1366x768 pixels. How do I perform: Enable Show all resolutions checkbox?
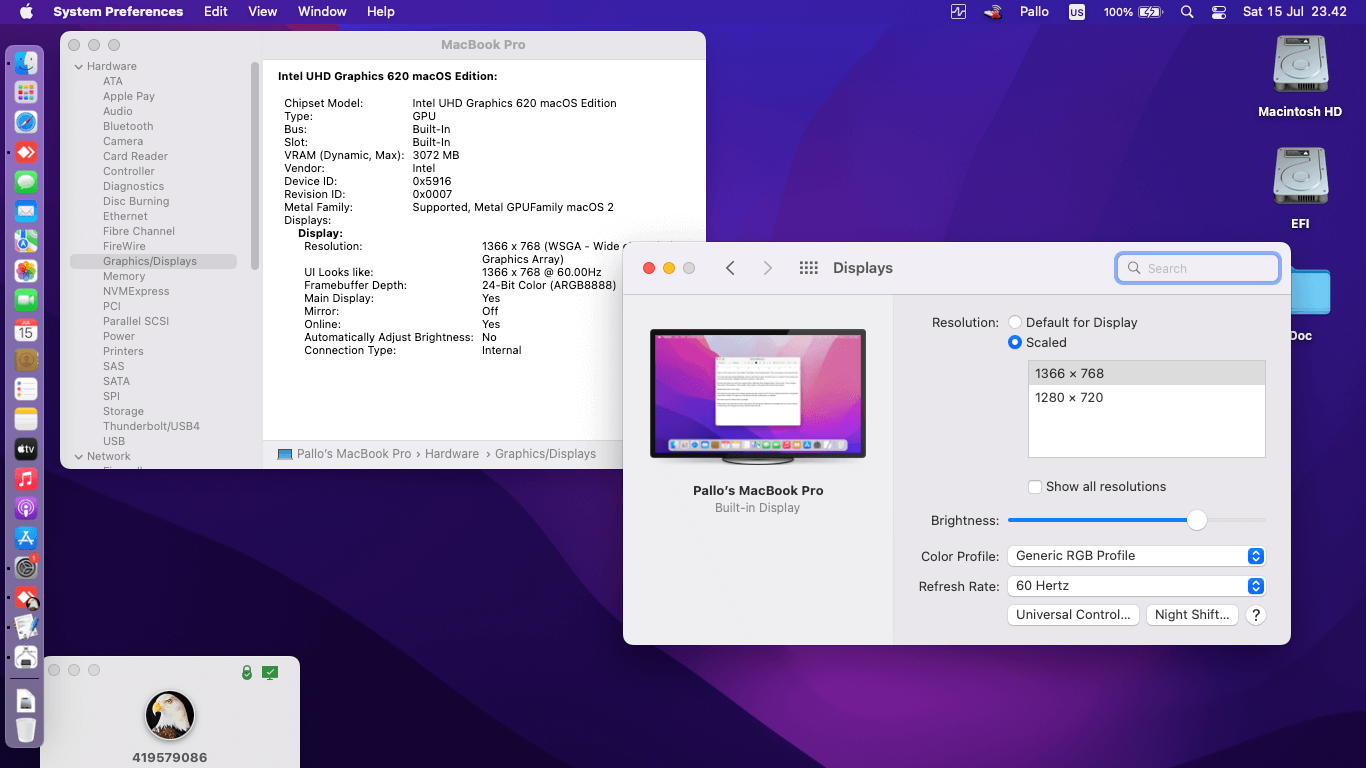coord(1035,487)
